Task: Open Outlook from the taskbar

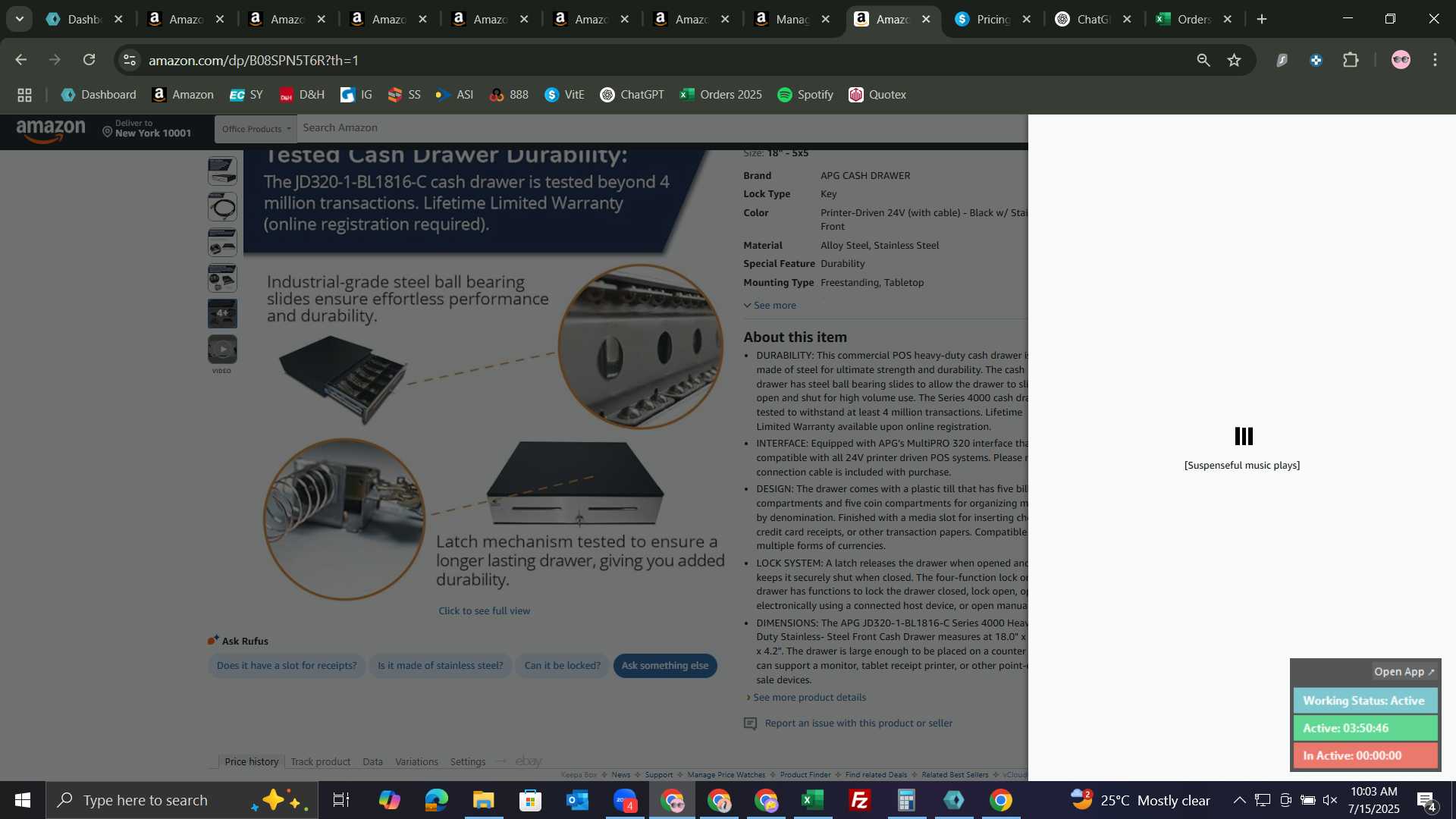Action: pyautogui.click(x=577, y=800)
